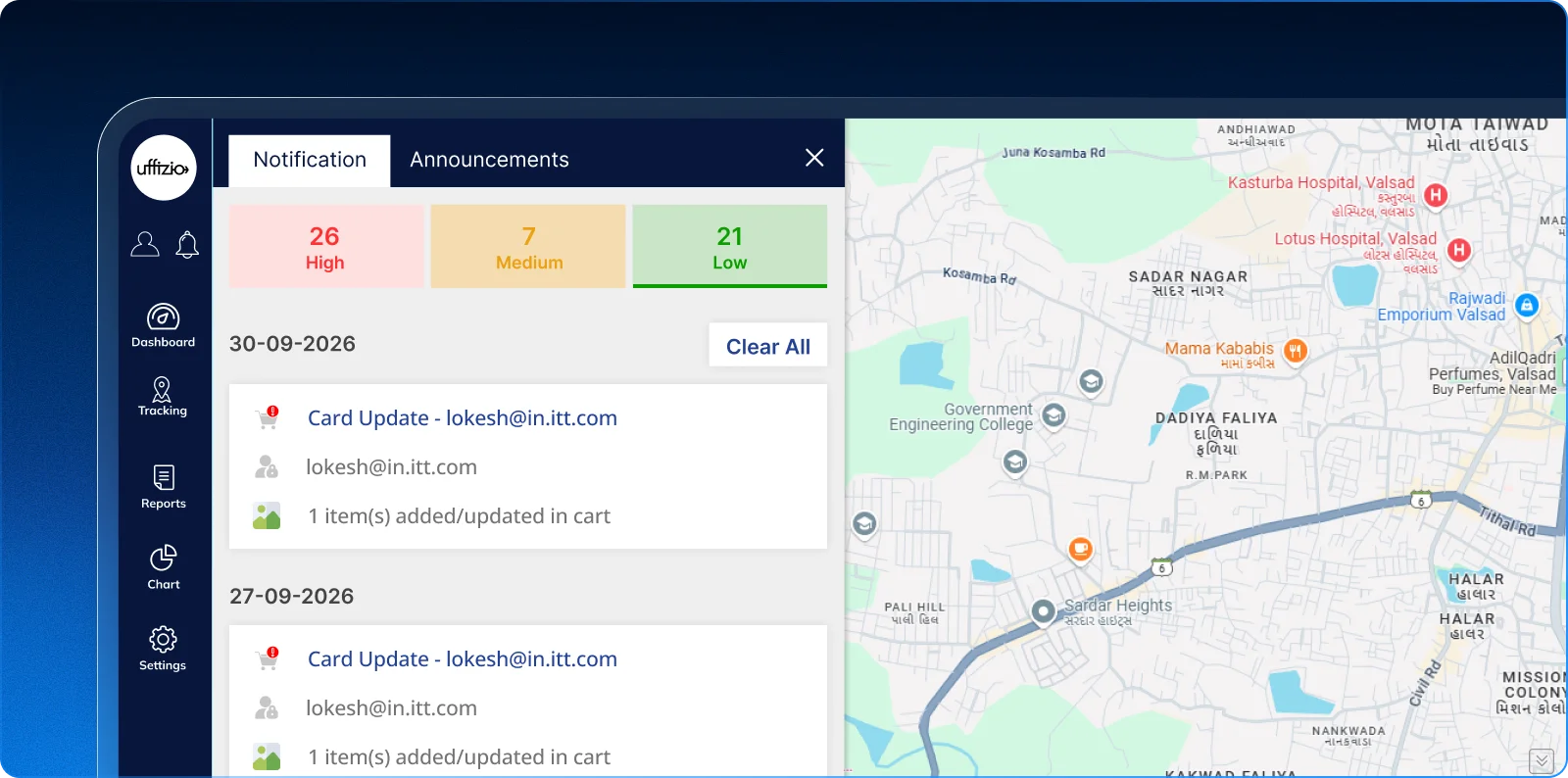This screenshot has height=778, width=1568.
Task: Open the Settings gear
Action: (x=163, y=649)
